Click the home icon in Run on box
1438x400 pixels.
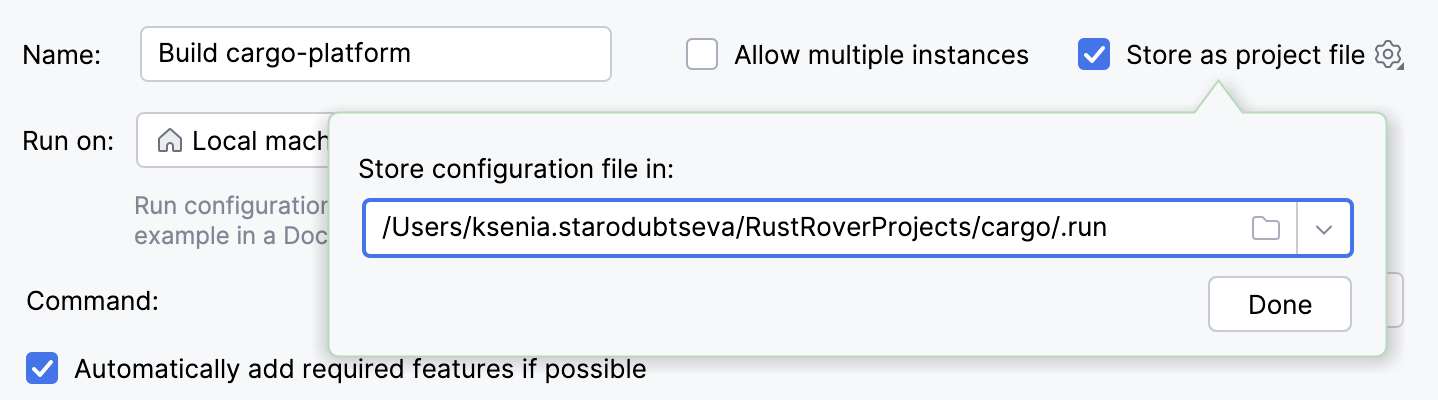(x=170, y=141)
